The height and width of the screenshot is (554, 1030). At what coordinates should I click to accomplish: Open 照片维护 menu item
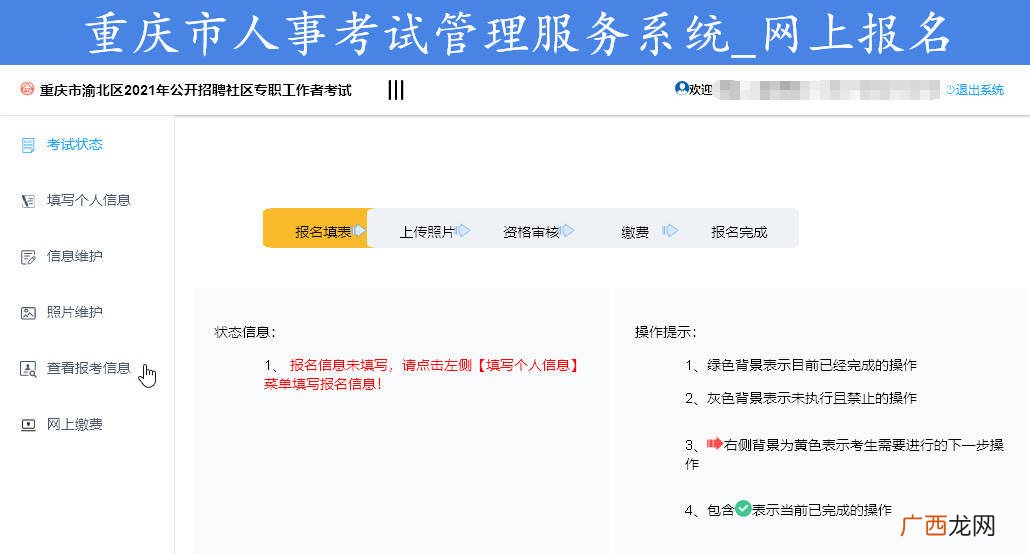[x=75, y=312]
